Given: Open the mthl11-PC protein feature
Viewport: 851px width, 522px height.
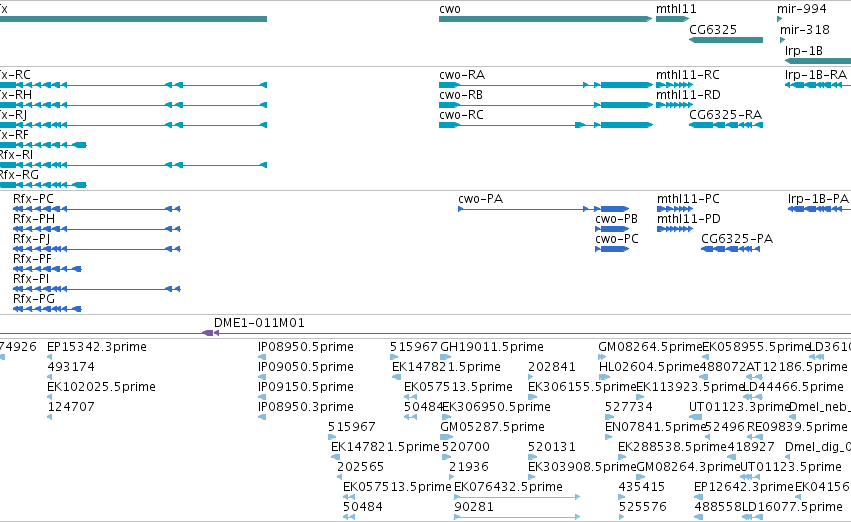Looking at the screenshot, I should (x=675, y=209).
